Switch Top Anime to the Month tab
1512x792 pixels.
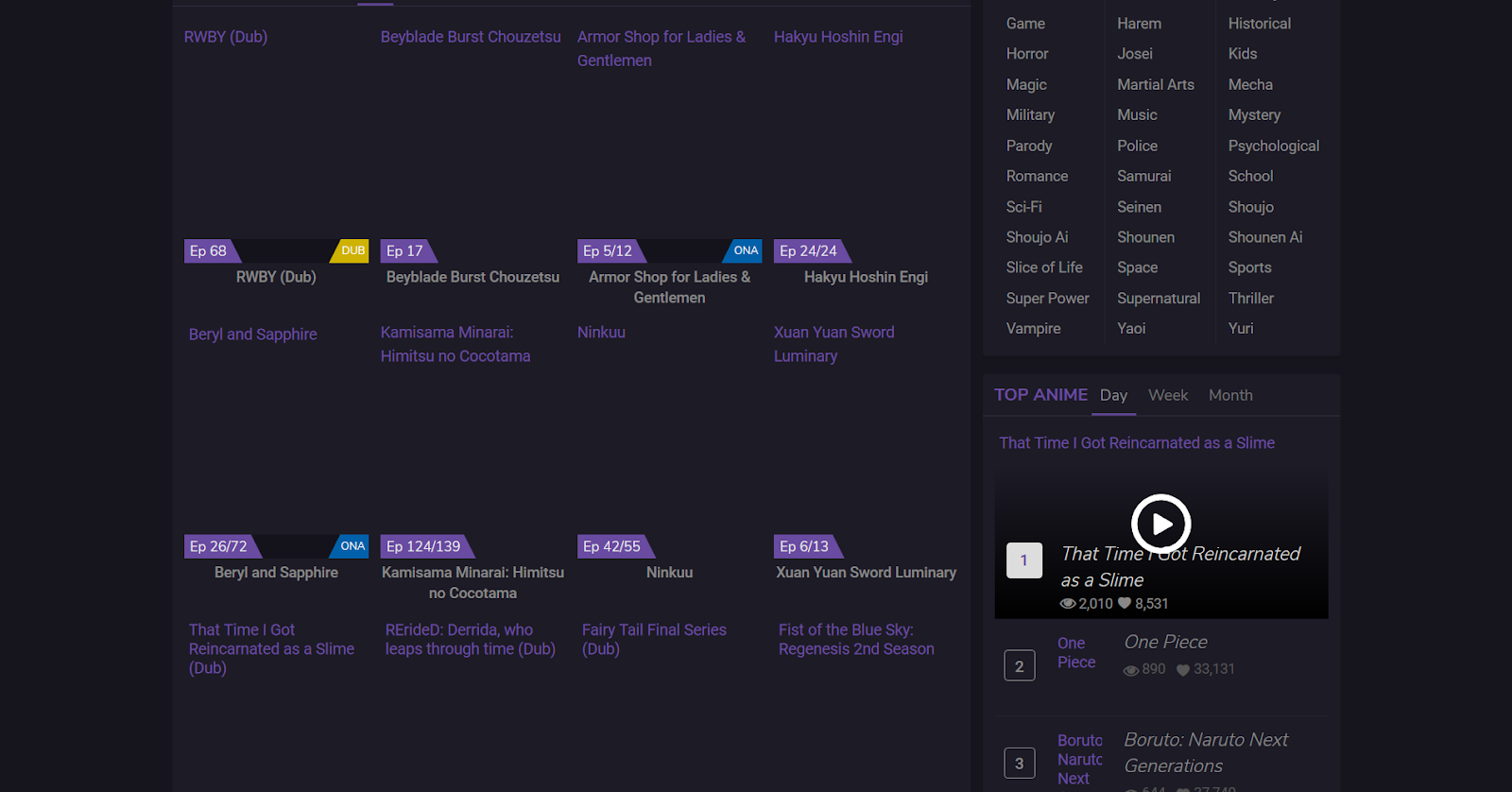coord(1230,395)
